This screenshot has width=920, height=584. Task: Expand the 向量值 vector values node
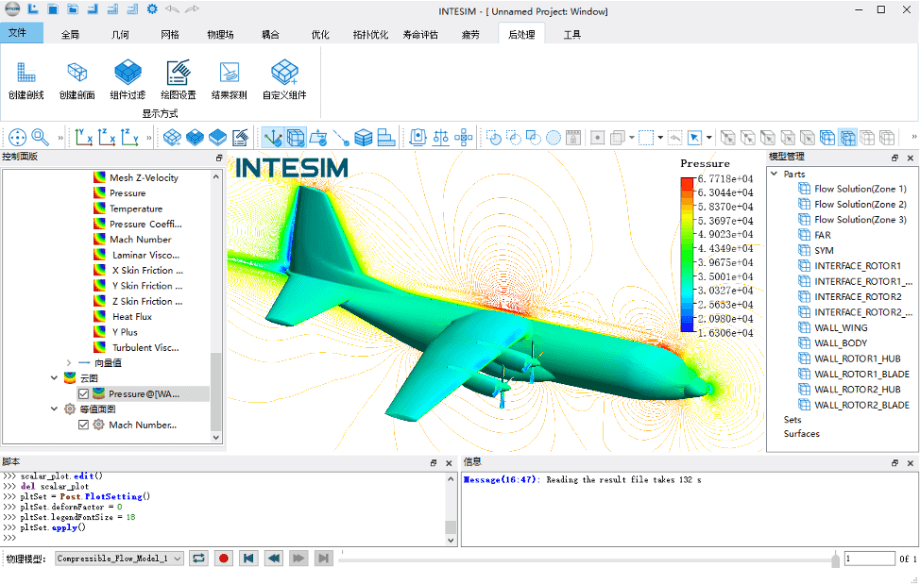(x=68, y=363)
